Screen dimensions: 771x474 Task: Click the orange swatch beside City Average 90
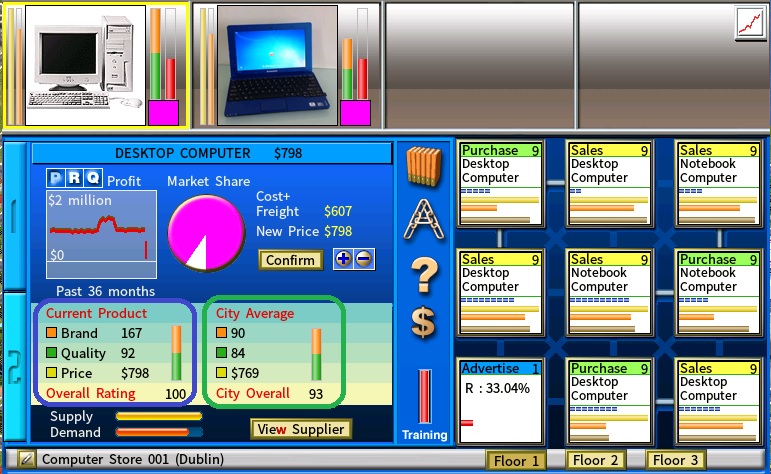[221, 333]
